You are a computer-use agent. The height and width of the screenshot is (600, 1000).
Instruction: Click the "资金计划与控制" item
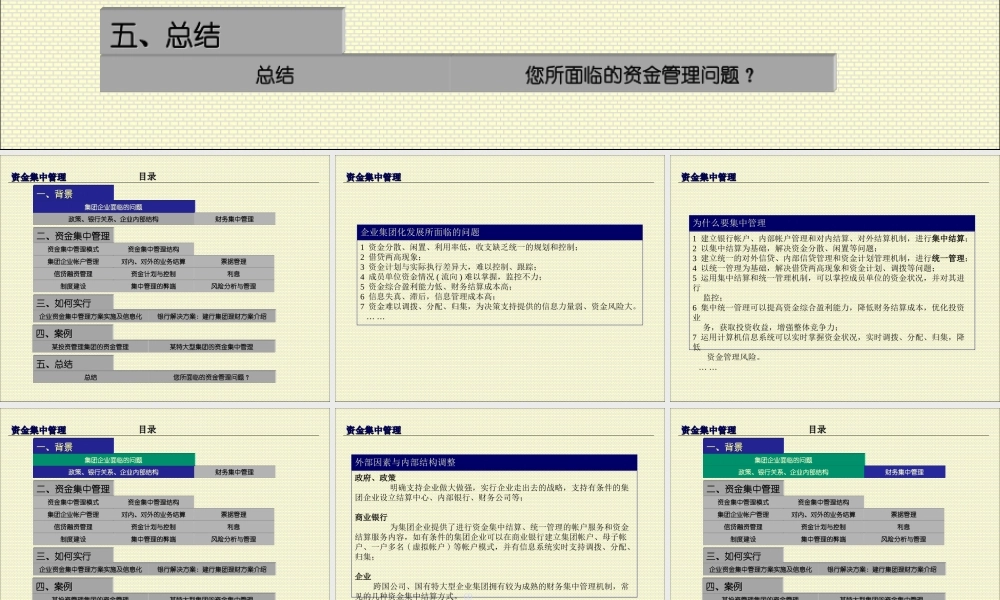(155, 274)
